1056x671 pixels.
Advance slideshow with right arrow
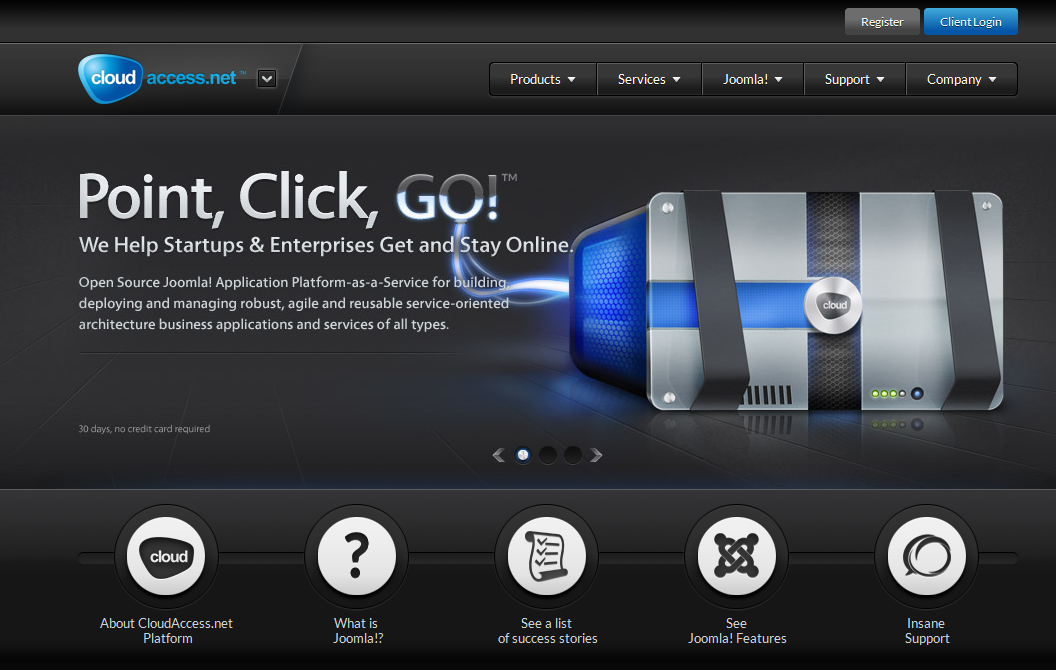596,455
